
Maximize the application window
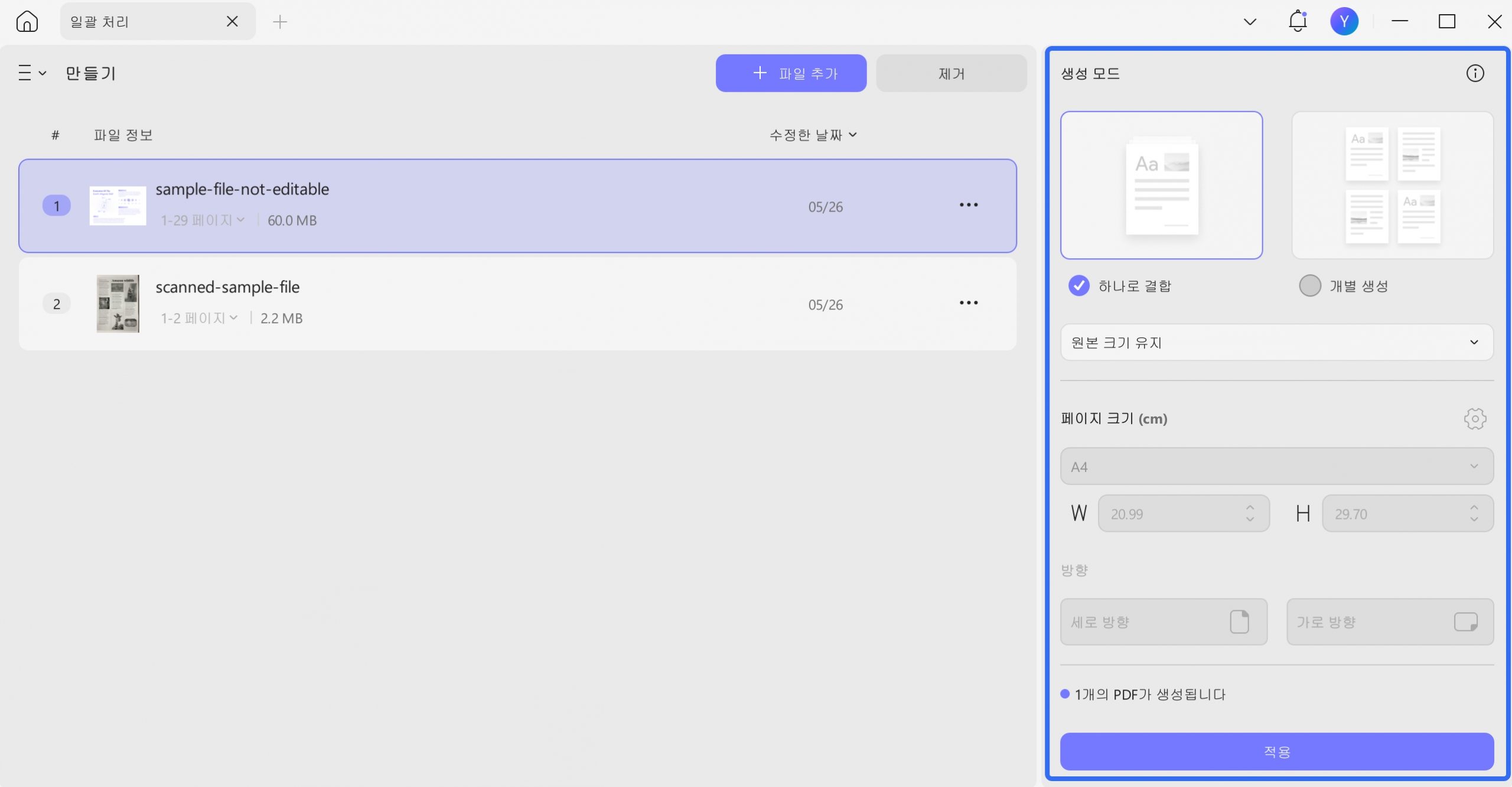[x=1447, y=21]
